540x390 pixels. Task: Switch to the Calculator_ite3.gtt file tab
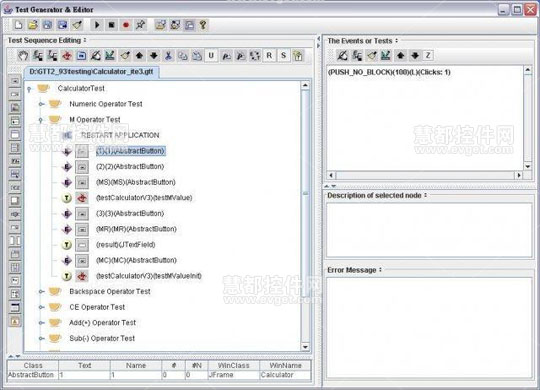[x=91, y=72]
